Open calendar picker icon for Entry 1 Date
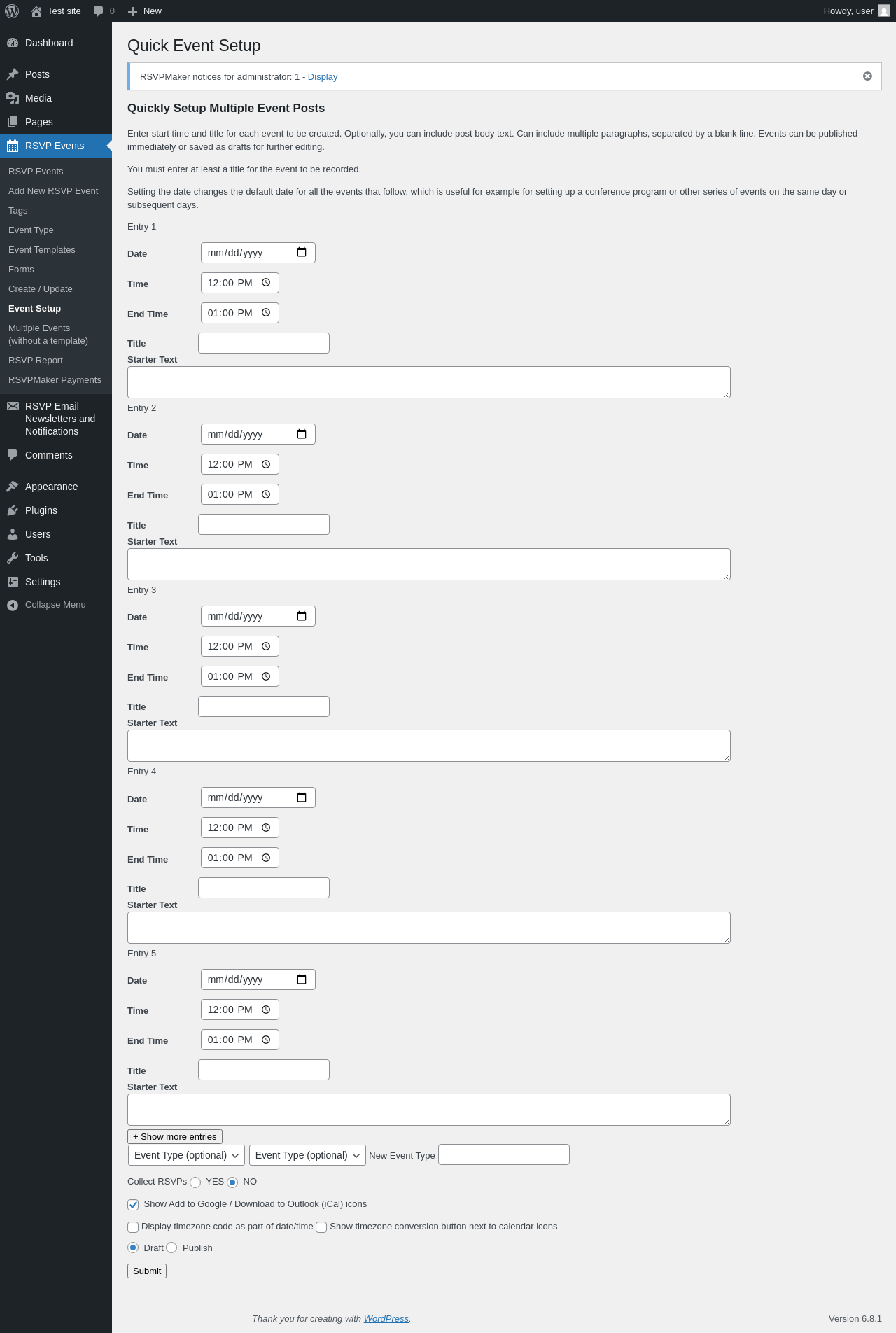 302,252
